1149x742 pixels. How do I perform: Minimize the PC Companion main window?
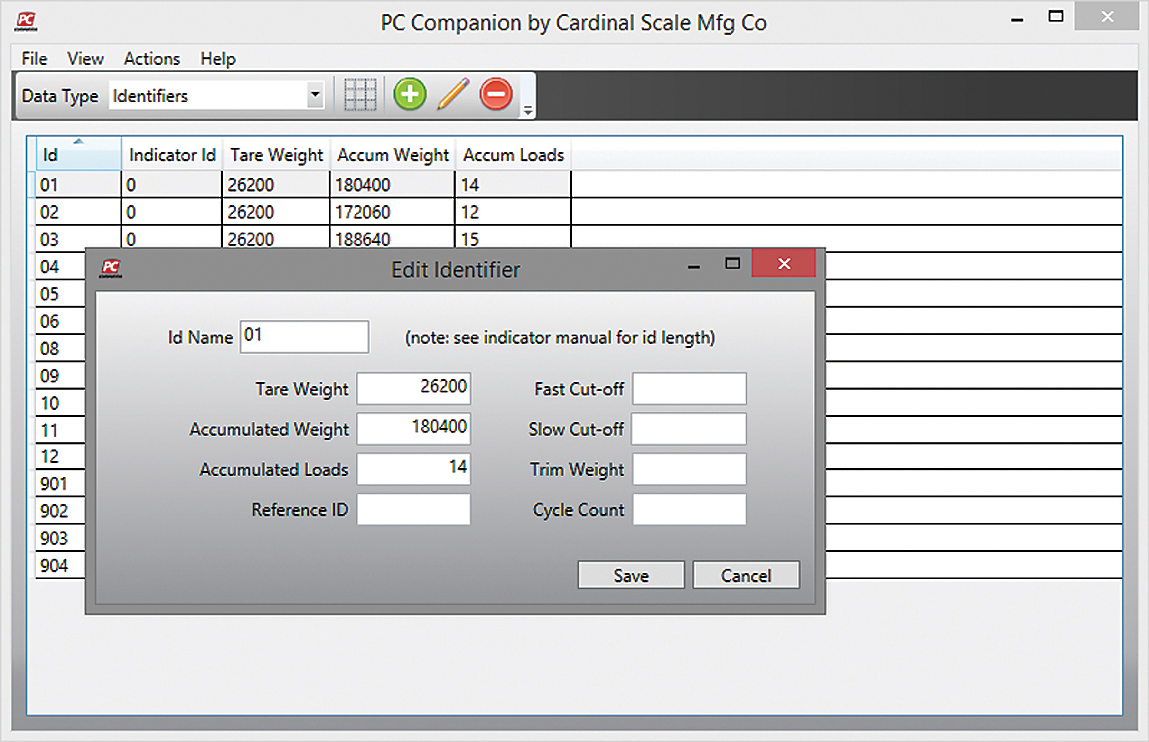coord(1016,20)
